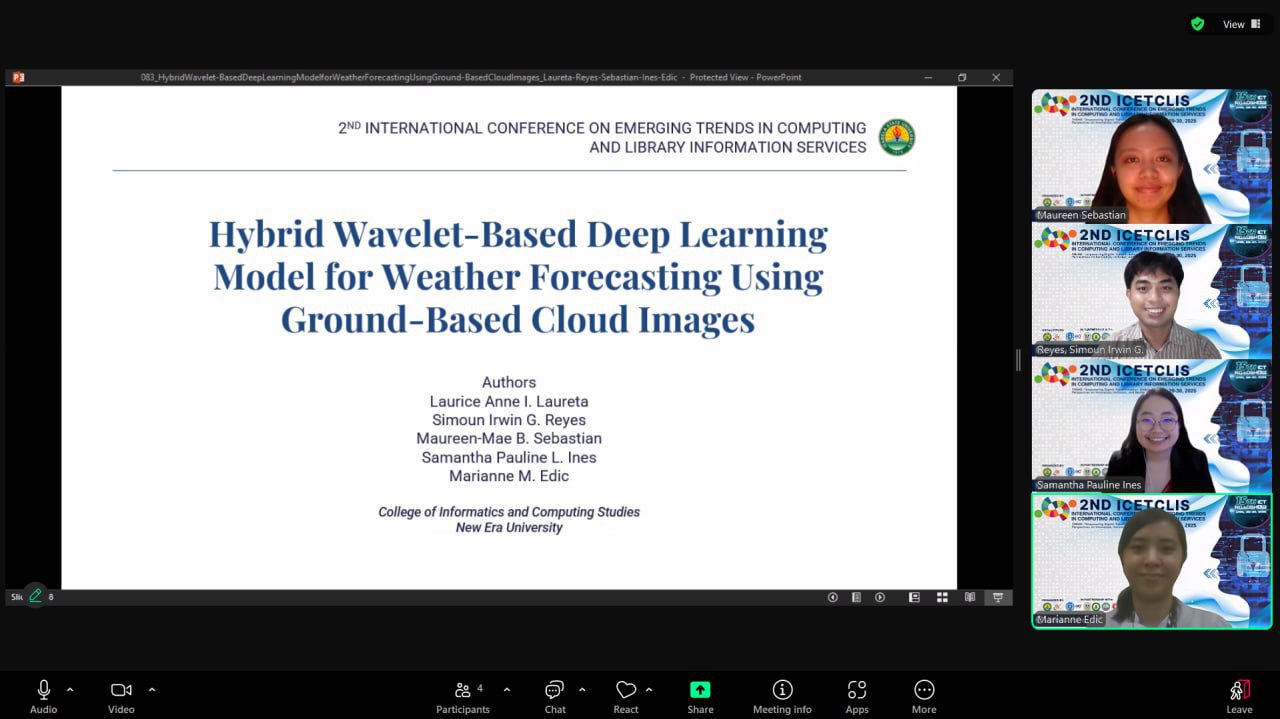Expand audio options chevron
1280x719 pixels.
coord(70,690)
